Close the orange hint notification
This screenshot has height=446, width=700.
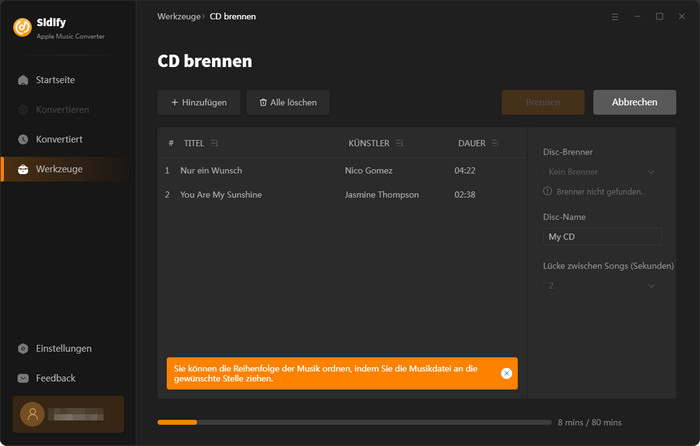tap(506, 373)
